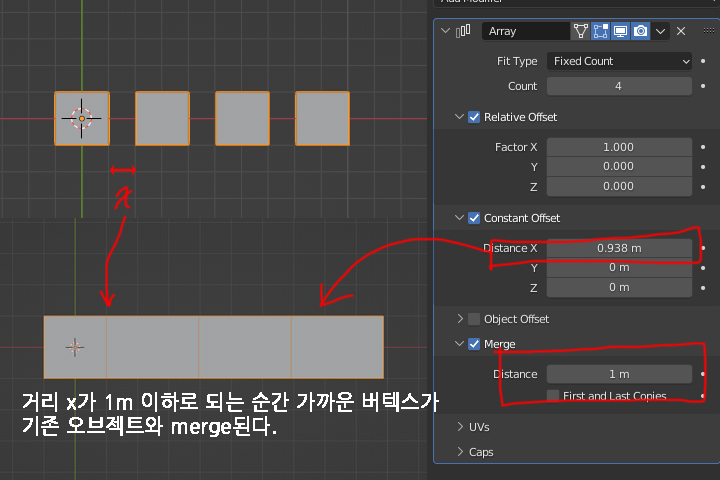This screenshot has width=720, height=480.
Task: Enable the Object Offset checkbox
Action: coord(474,319)
